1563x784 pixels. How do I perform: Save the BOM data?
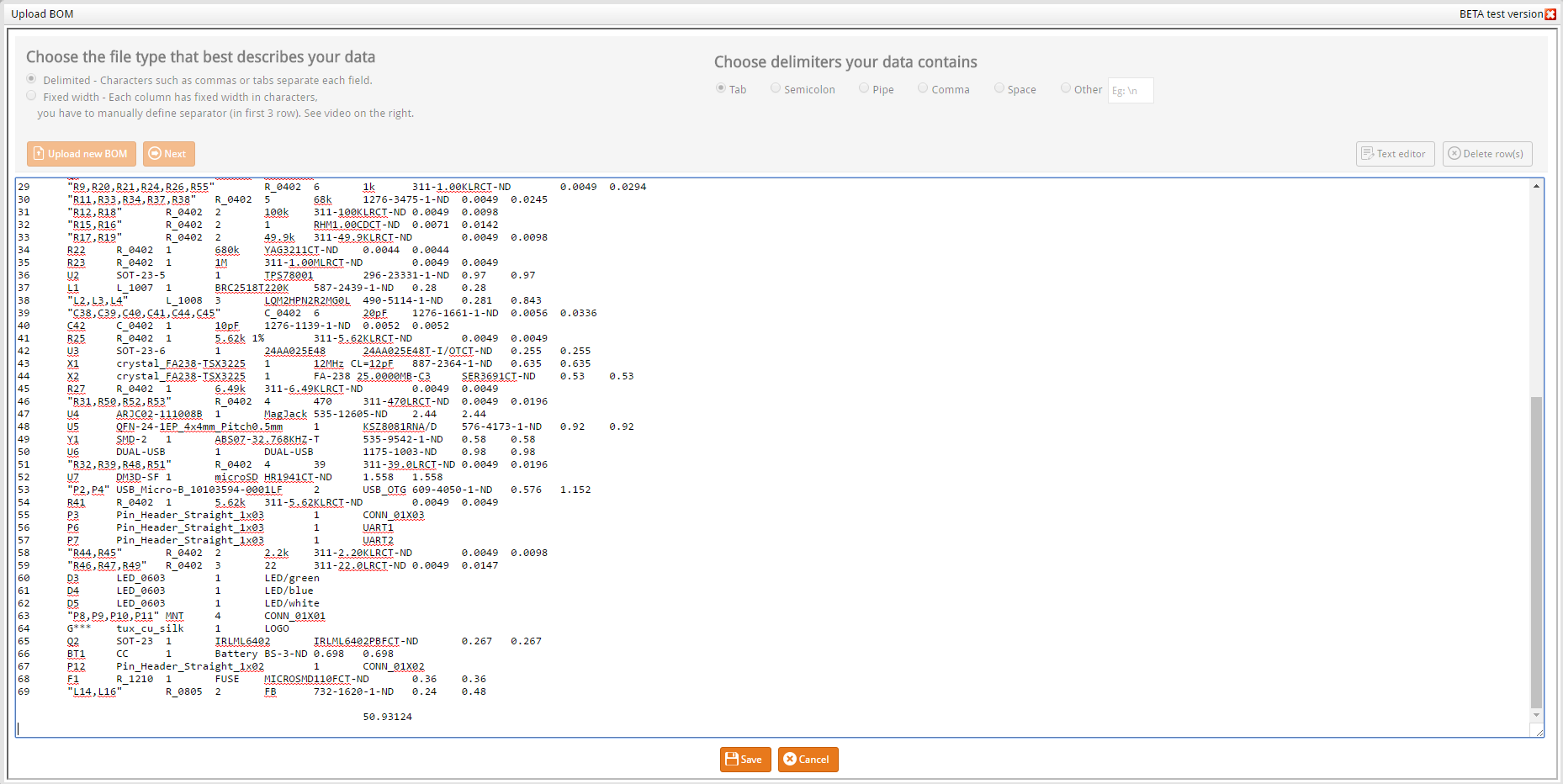pyautogui.click(x=745, y=760)
